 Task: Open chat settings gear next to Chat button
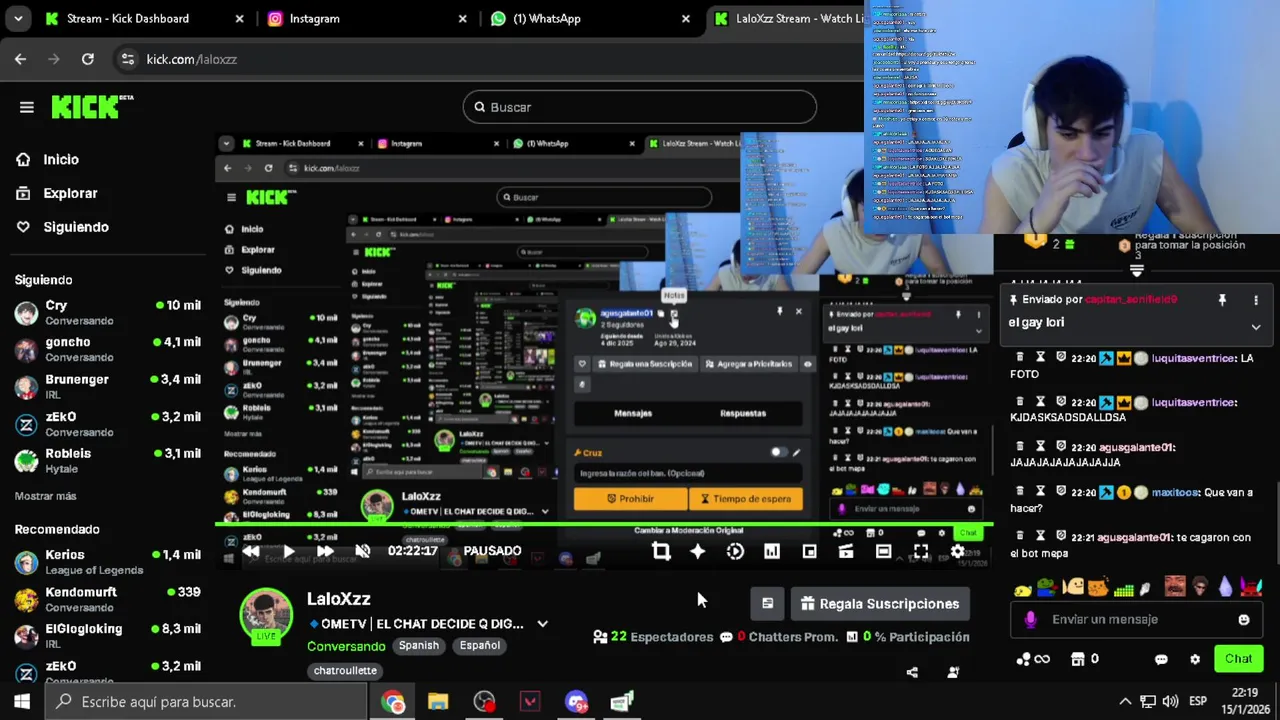[x=1195, y=660]
